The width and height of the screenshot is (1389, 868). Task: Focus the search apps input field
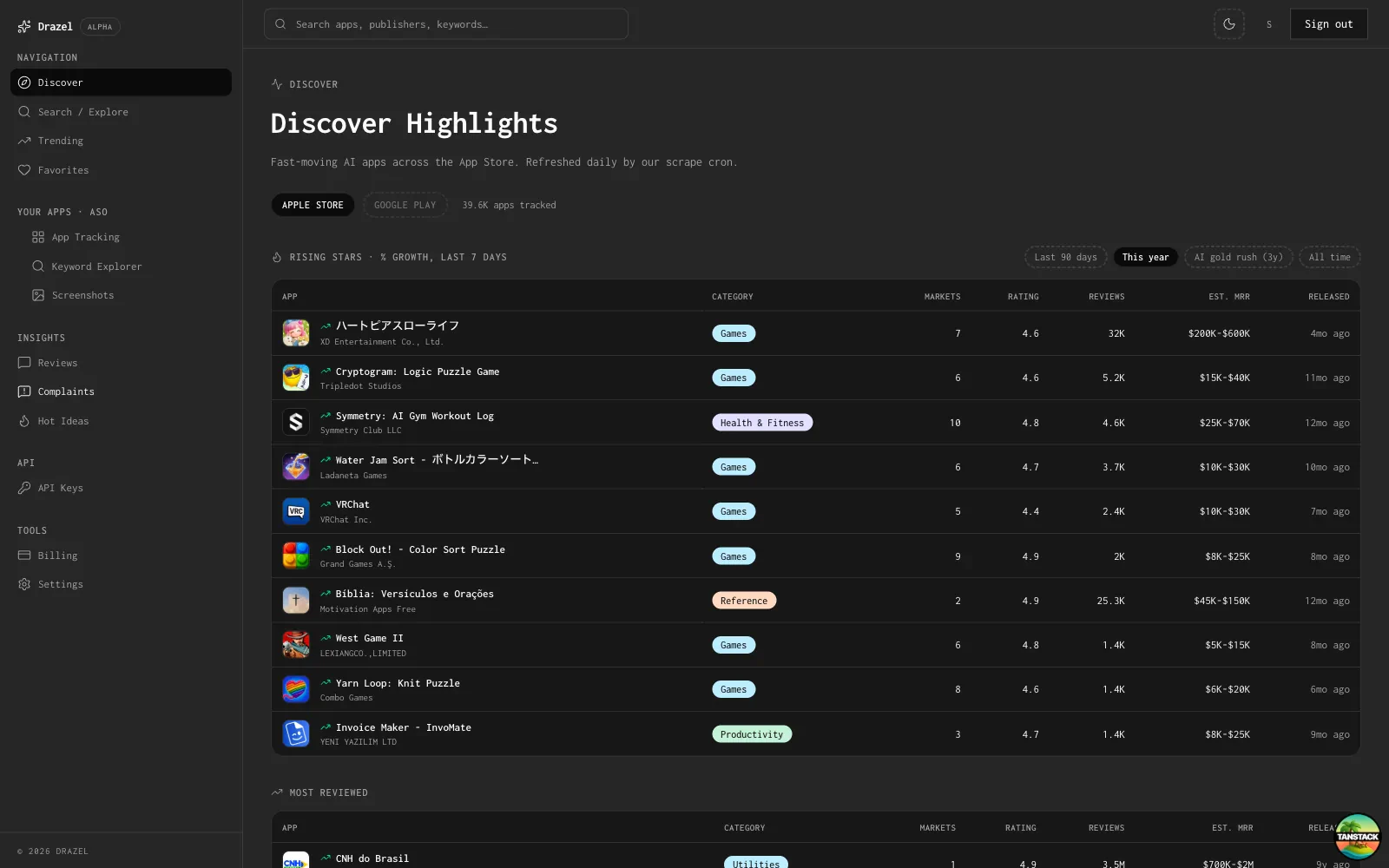(x=446, y=24)
